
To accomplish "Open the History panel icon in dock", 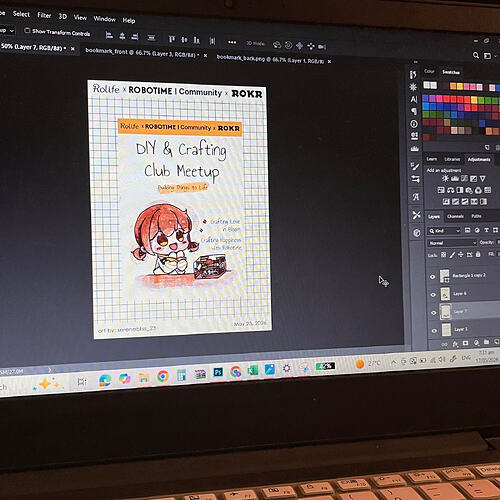I will click(x=413, y=75).
